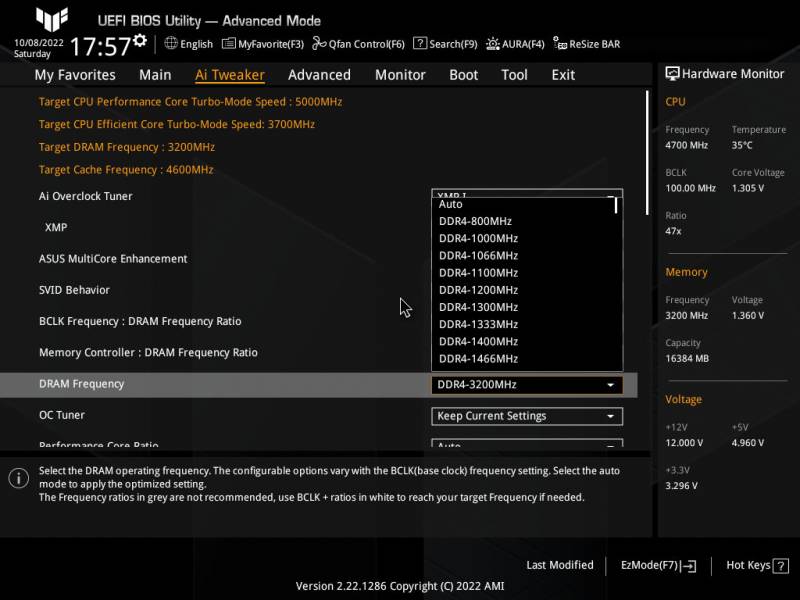The width and height of the screenshot is (800, 600).
Task: Click the 10/08/2022 date text
Action: [39, 42]
